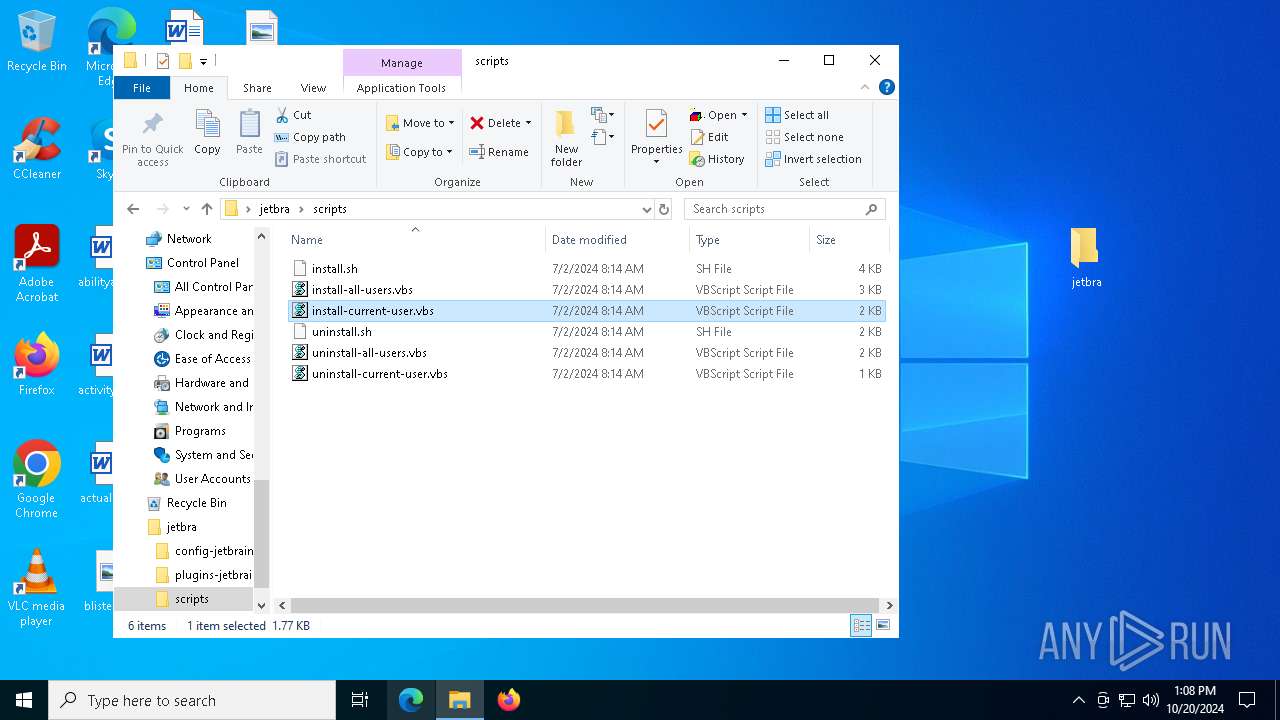Switch to the View ribbon tab
Viewport: 1280px width, 720px height.
tap(313, 88)
